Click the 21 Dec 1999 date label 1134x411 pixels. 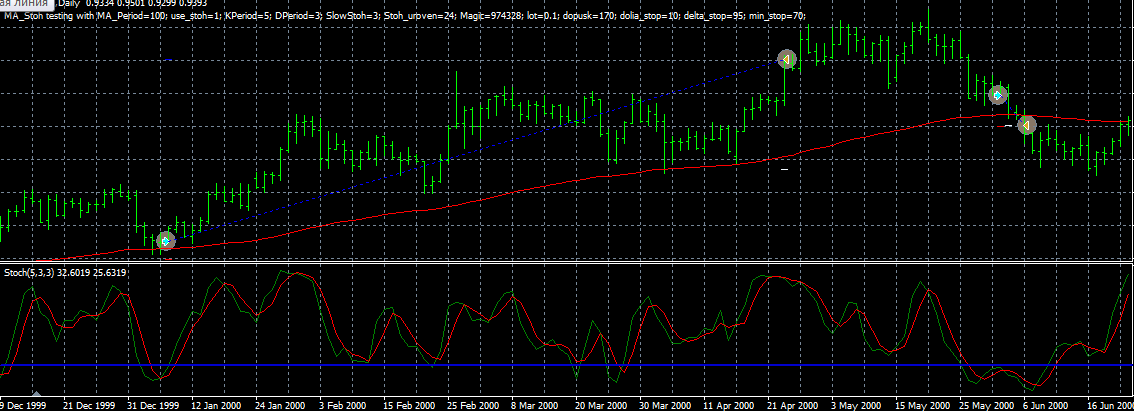pos(89,404)
